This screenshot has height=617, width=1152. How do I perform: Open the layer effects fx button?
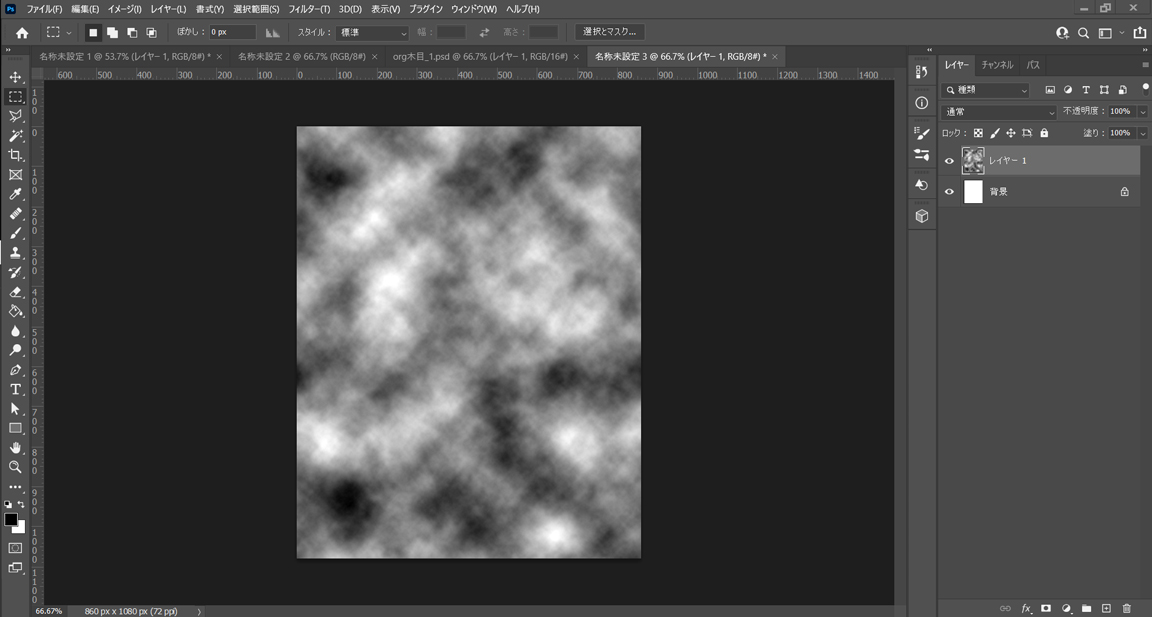1026,608
